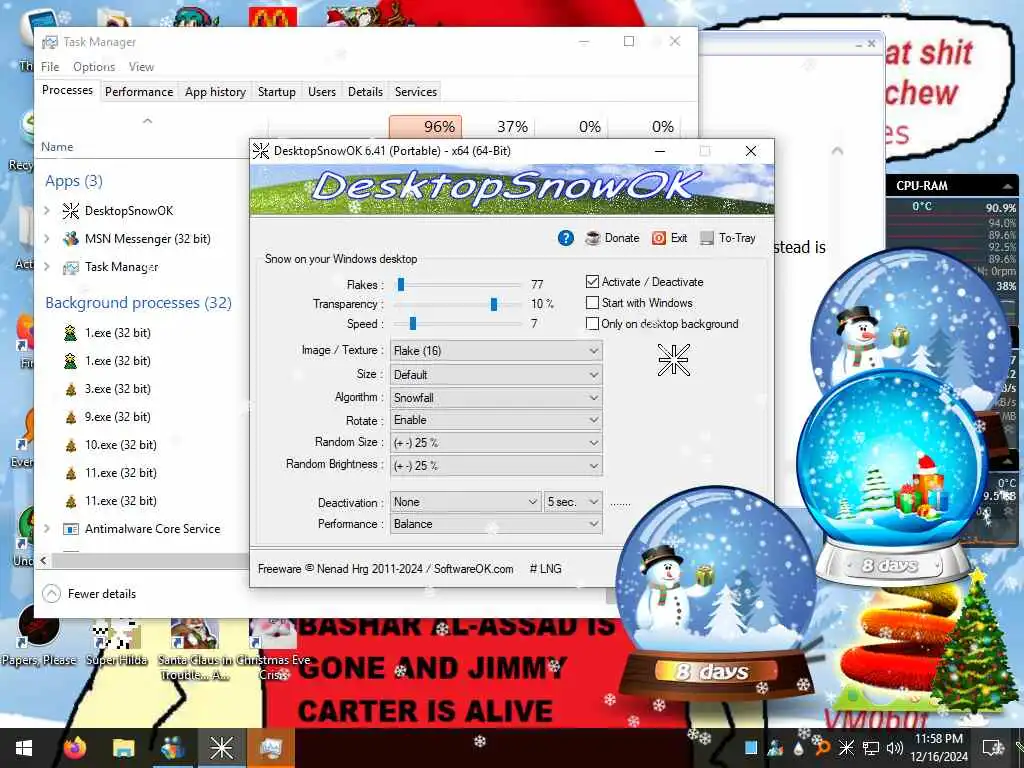Enable Start with Windows checkbox

coord(592,303)
